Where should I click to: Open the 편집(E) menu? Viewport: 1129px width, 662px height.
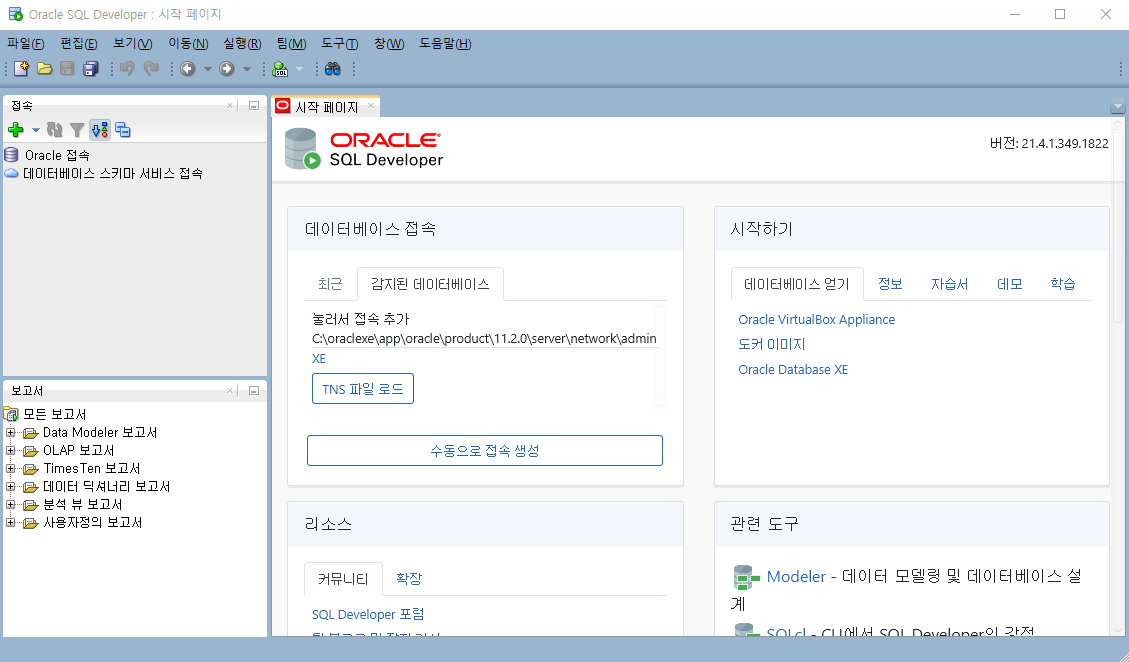click(78, 44)
